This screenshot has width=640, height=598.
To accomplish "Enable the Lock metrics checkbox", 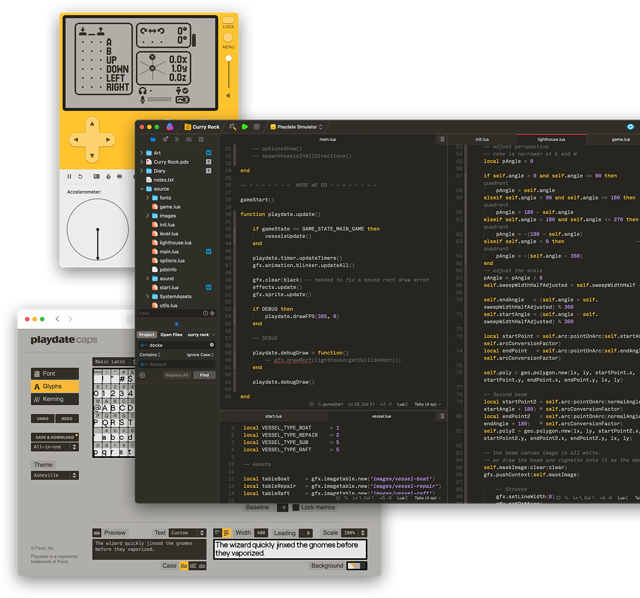I will tap(296, 507).
